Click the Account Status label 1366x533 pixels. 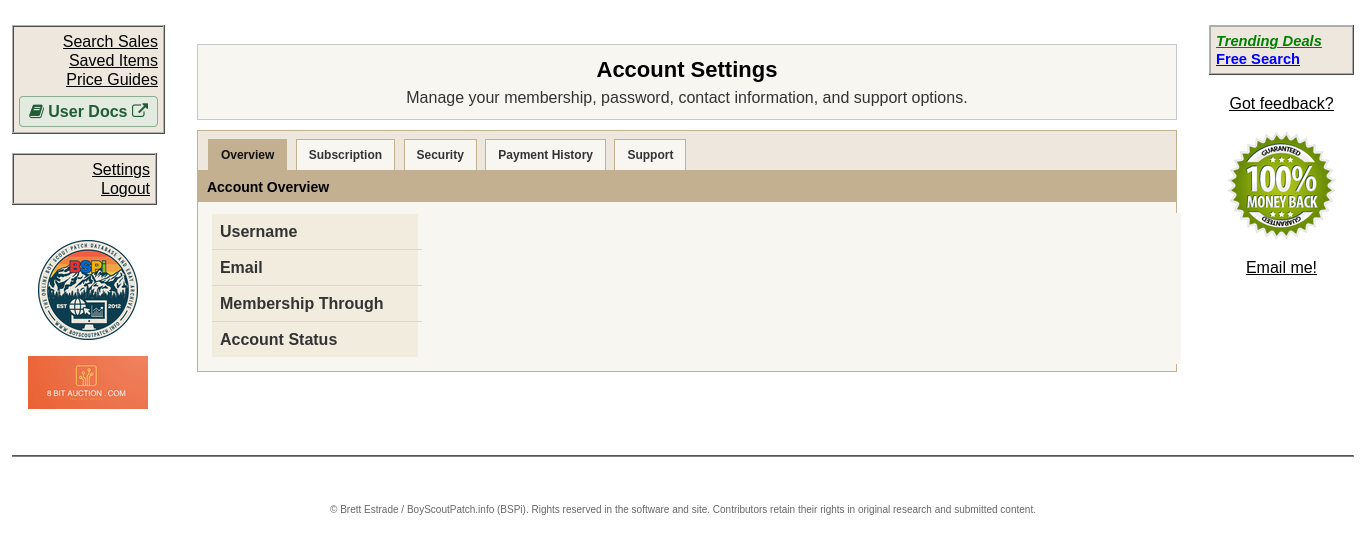click(278, 339)
